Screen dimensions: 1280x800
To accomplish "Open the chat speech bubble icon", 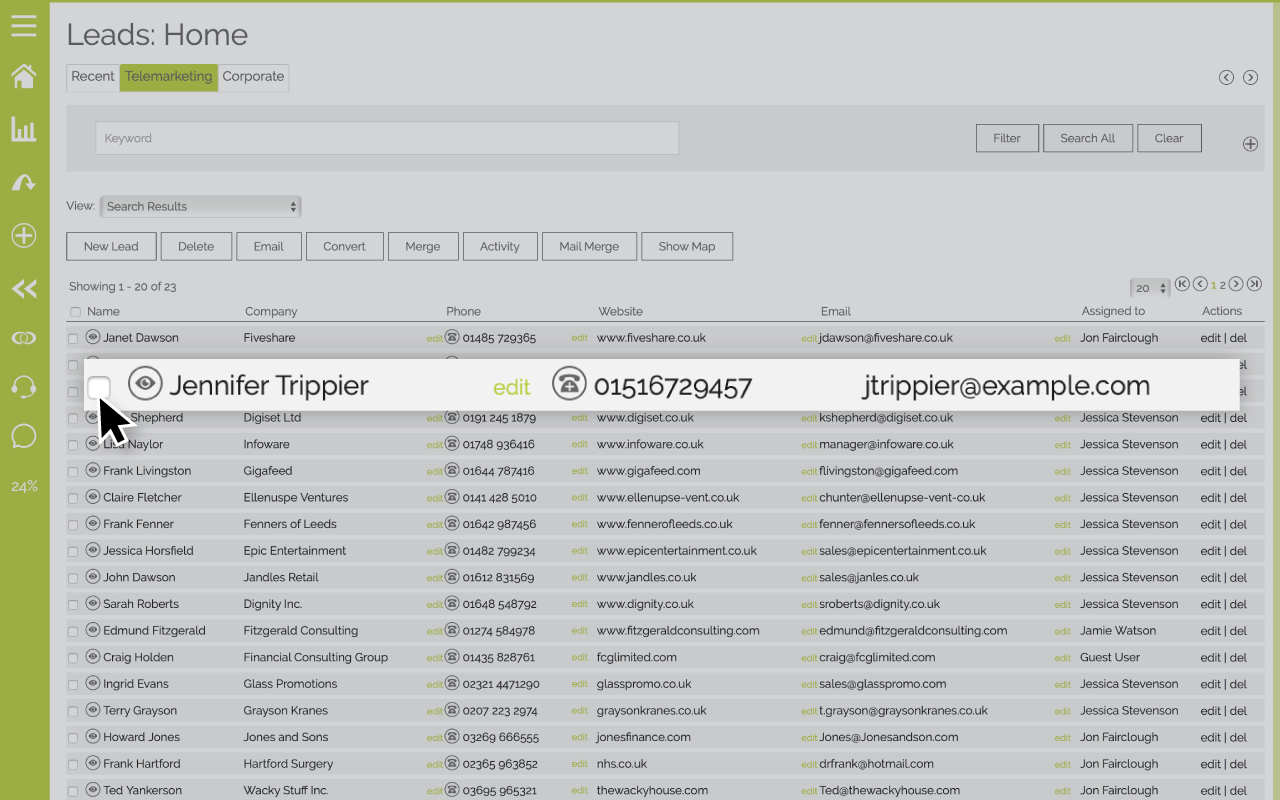I will [x=23, y=435].
